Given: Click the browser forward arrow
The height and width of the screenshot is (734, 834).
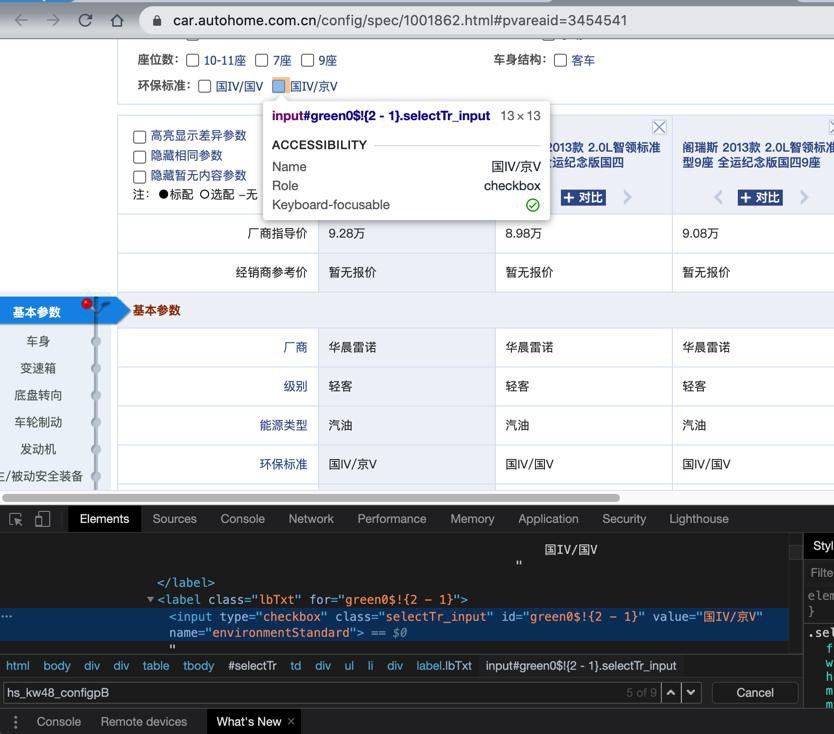Looking at the screenshot, I should tap(53, 21).
